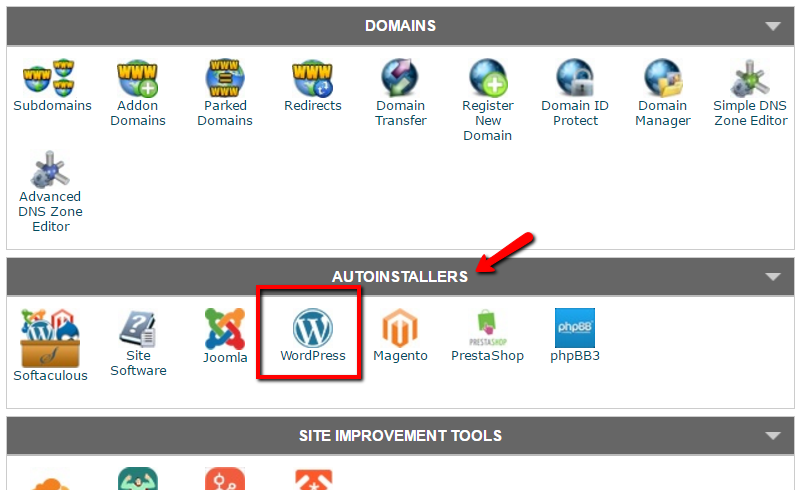Image resolution: width=803 pixels, height=490 pixels.
Task: Select the PrestaShop installer icon
Action: click(488, 328)
